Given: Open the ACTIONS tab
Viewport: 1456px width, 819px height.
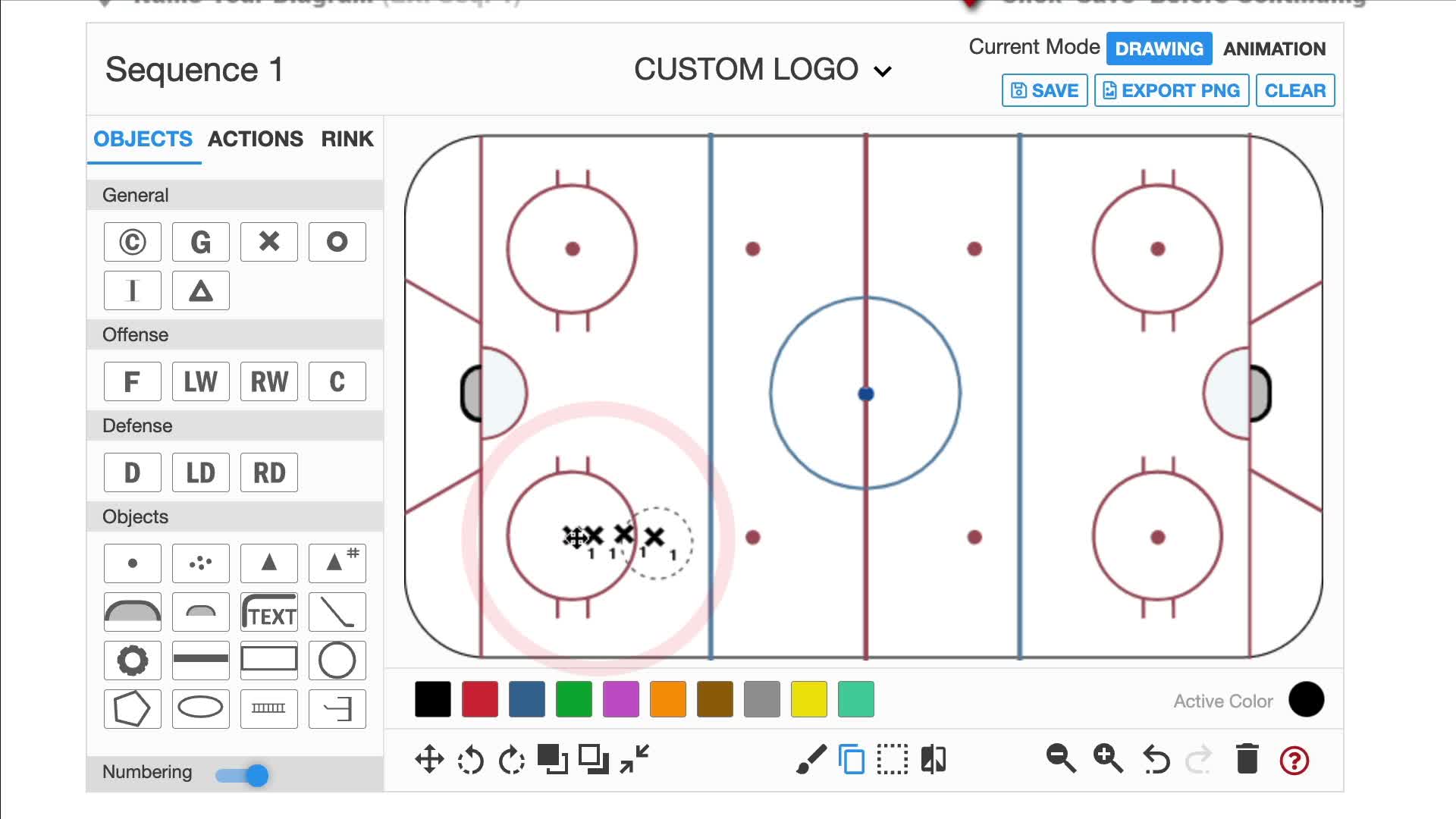Looking at the screenshot, I should 256,139.
